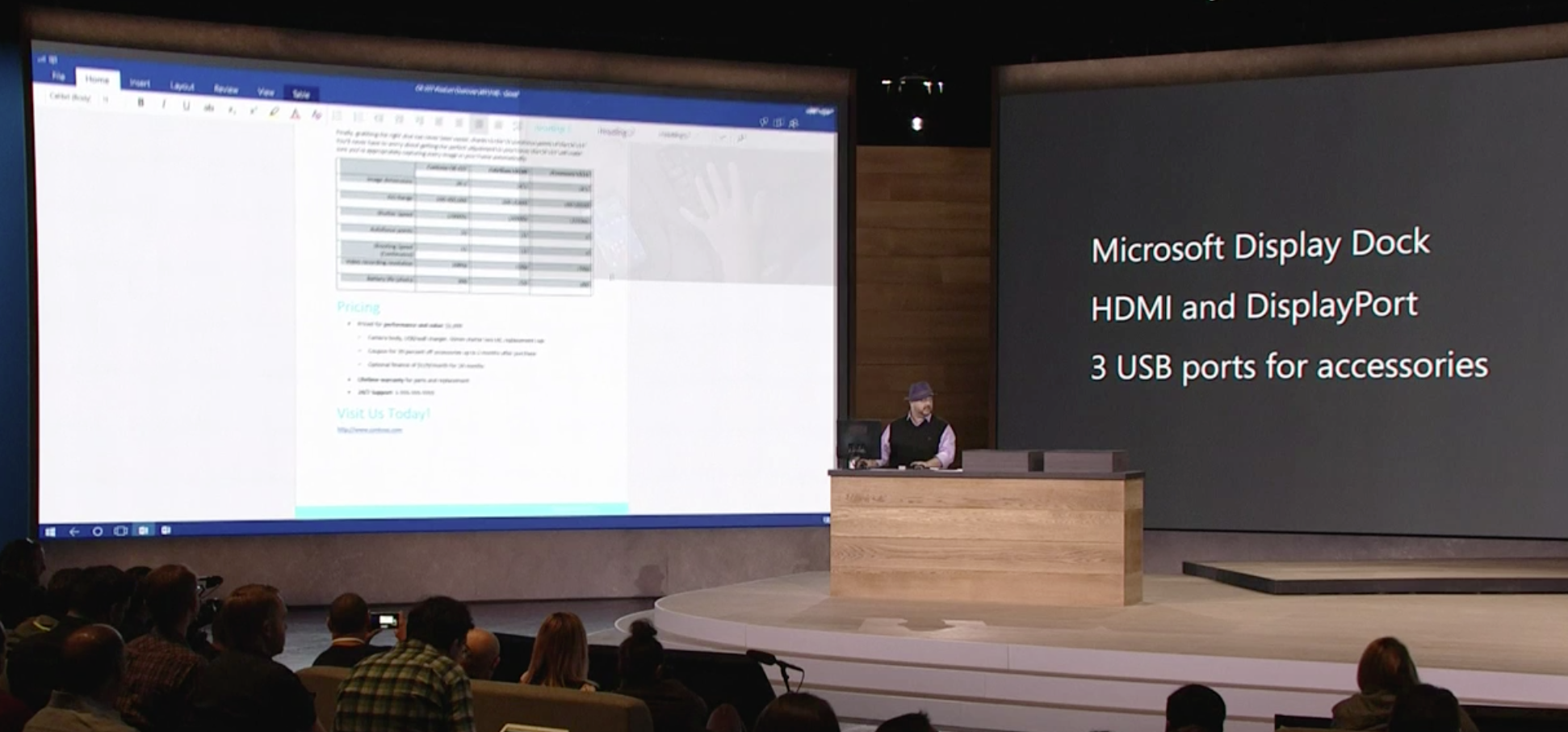Click the Windows Start button
The width and height of the screenshot is (1568, 732).
[51, 532]
